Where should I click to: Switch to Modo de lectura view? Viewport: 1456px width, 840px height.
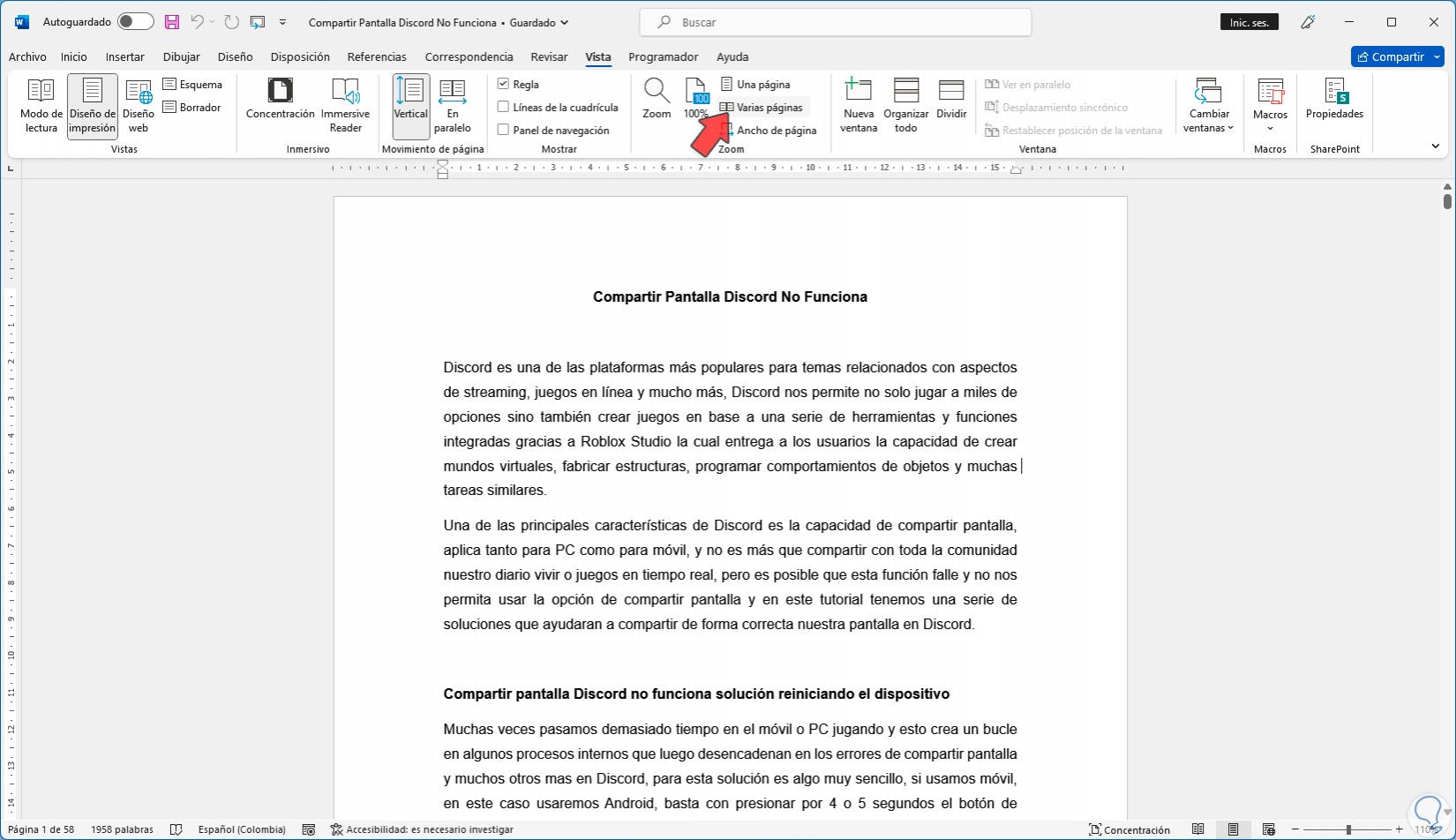click(41, 106)
